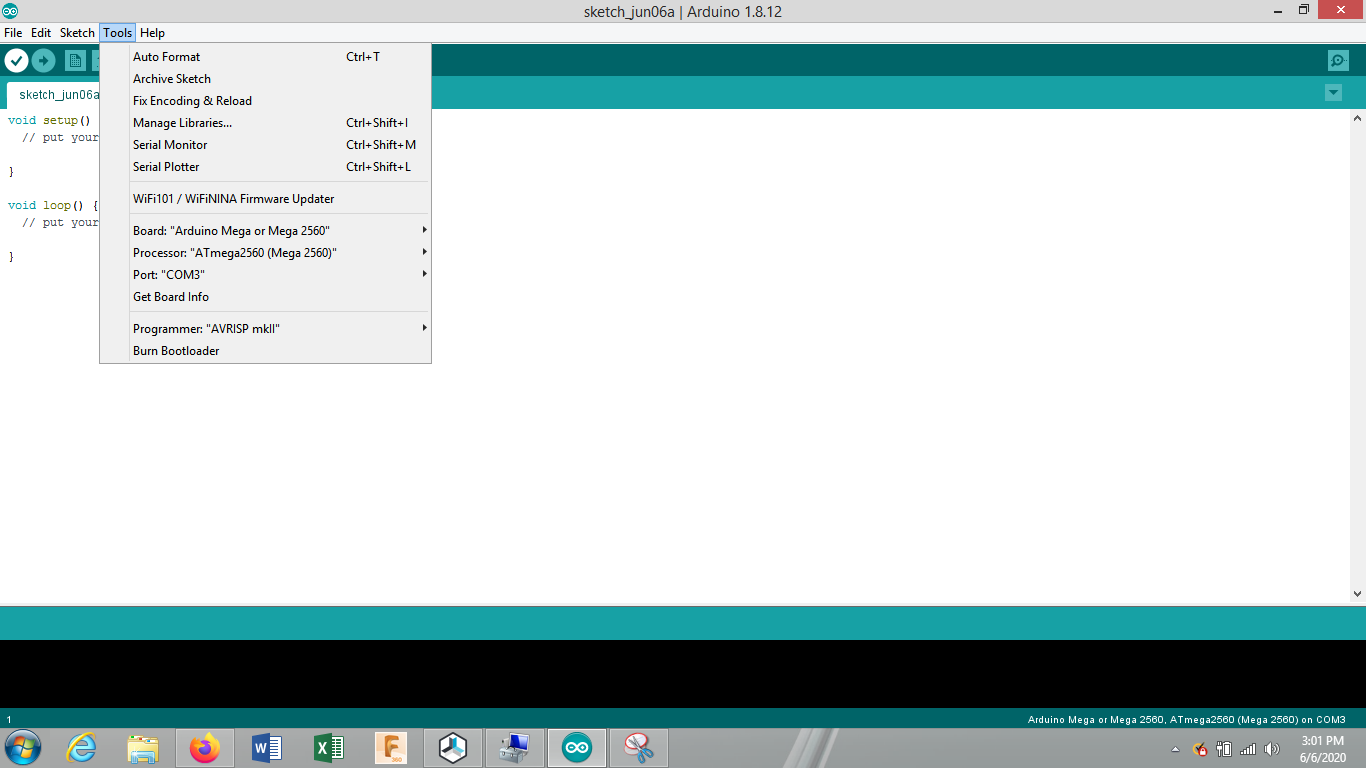Click the line number 1 in status bar
Image resolution: width=1366 pixels, height=768 pixels.
click(9, 720)
